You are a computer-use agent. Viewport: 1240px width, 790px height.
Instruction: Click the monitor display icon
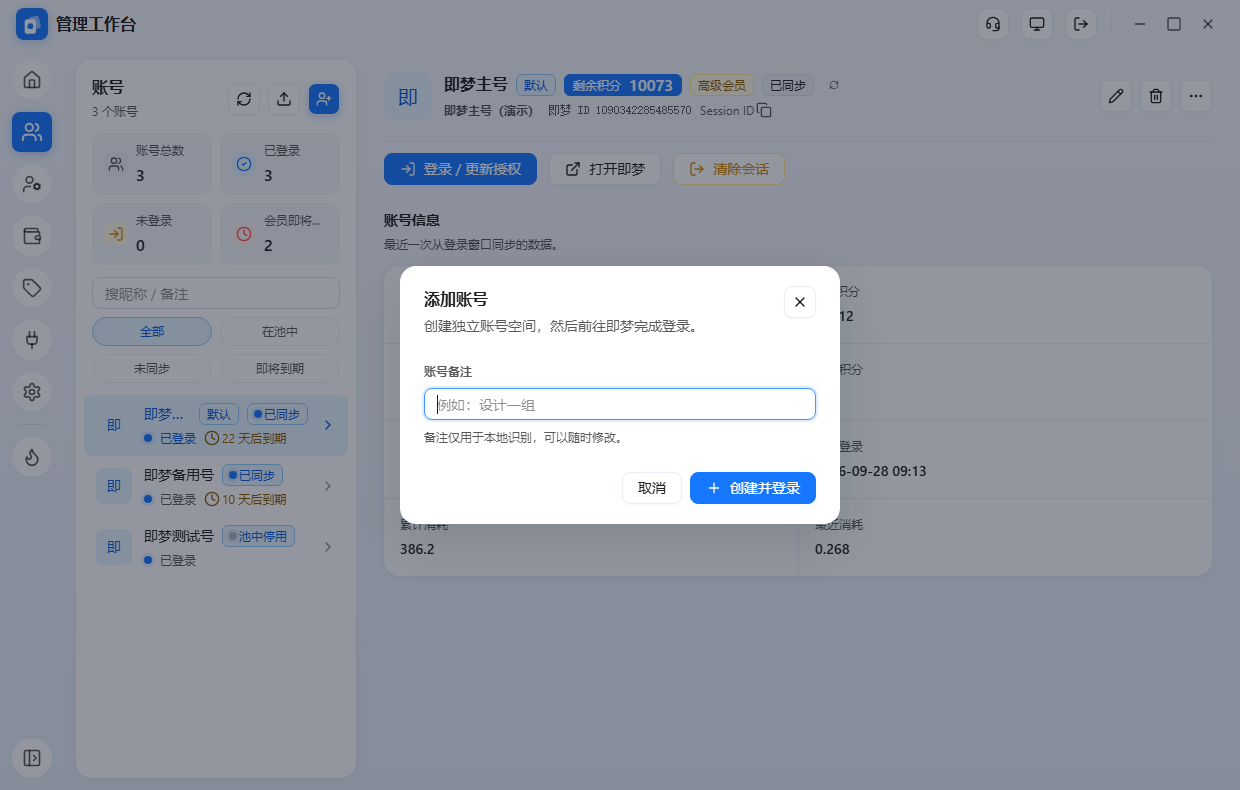(1037, 24)
